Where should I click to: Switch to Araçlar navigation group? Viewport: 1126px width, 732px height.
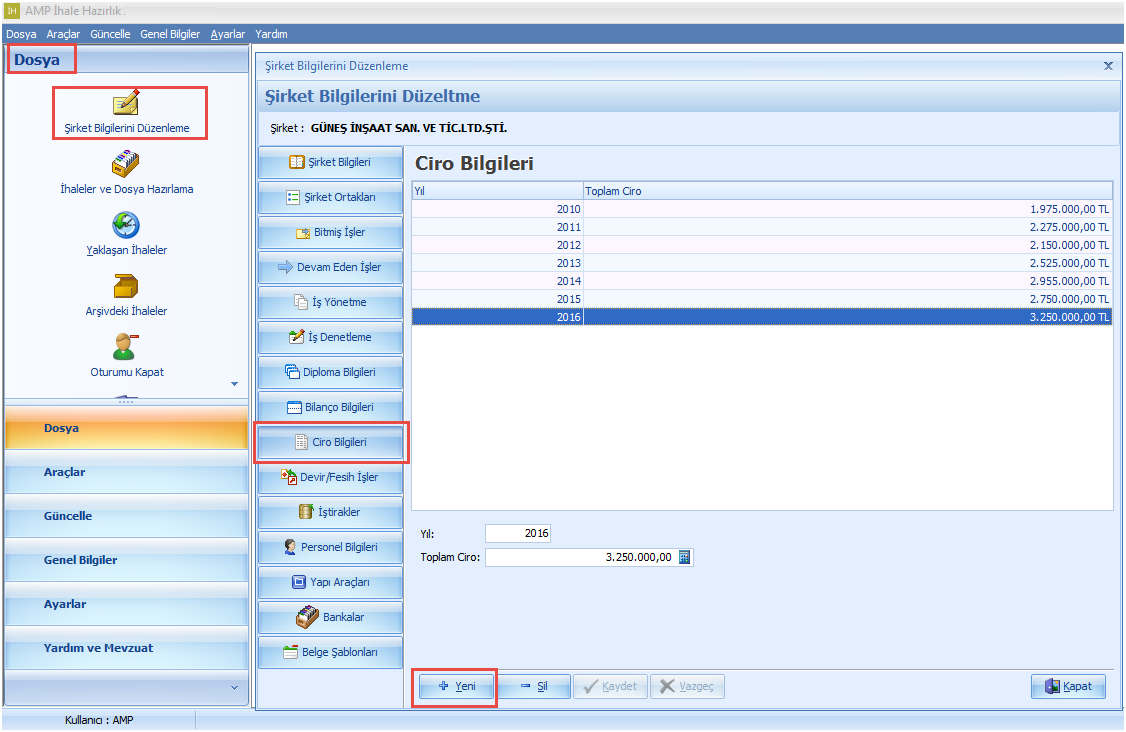(x=126, y=472)
